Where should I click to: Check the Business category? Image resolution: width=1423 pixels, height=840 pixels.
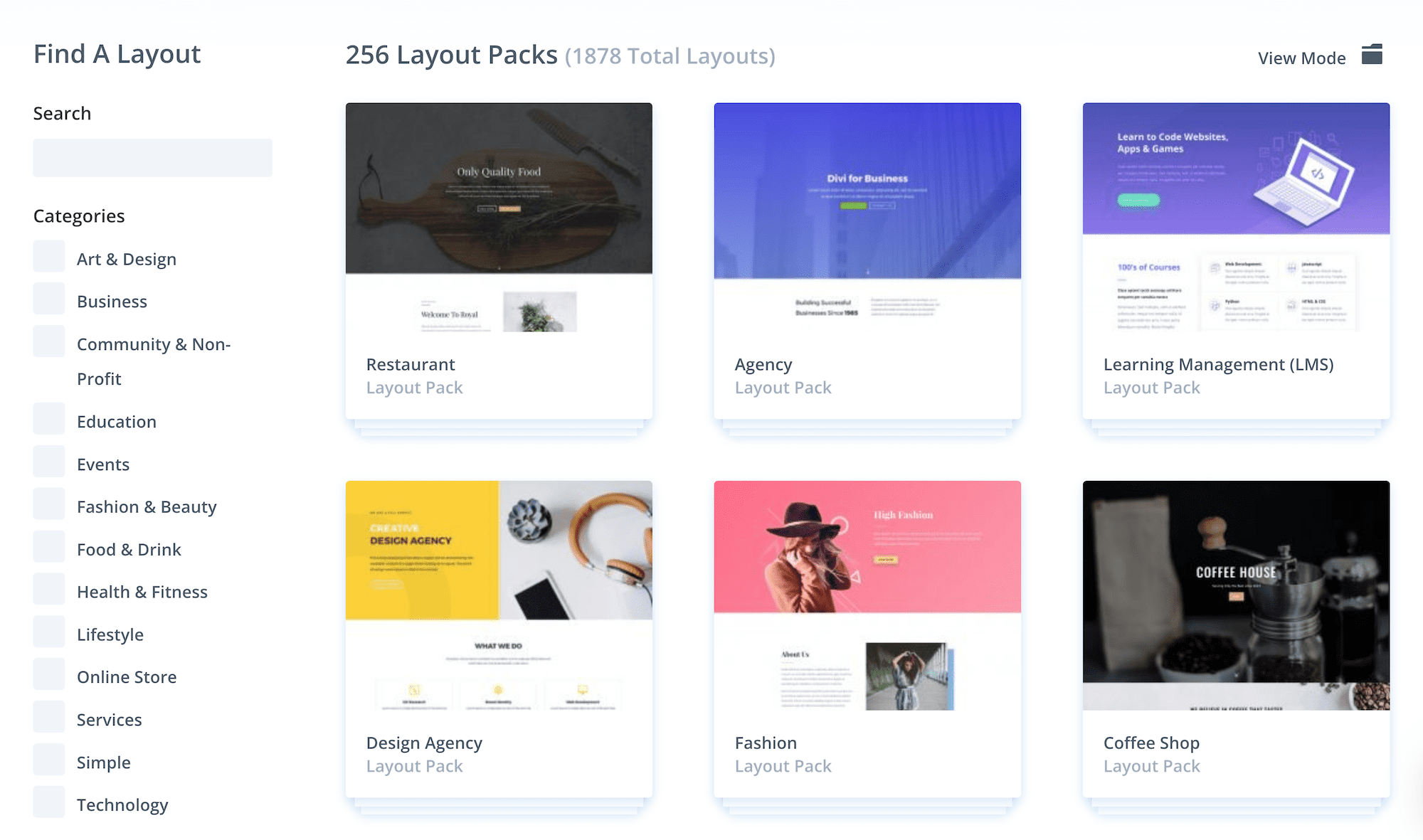(x=48, y=299)
